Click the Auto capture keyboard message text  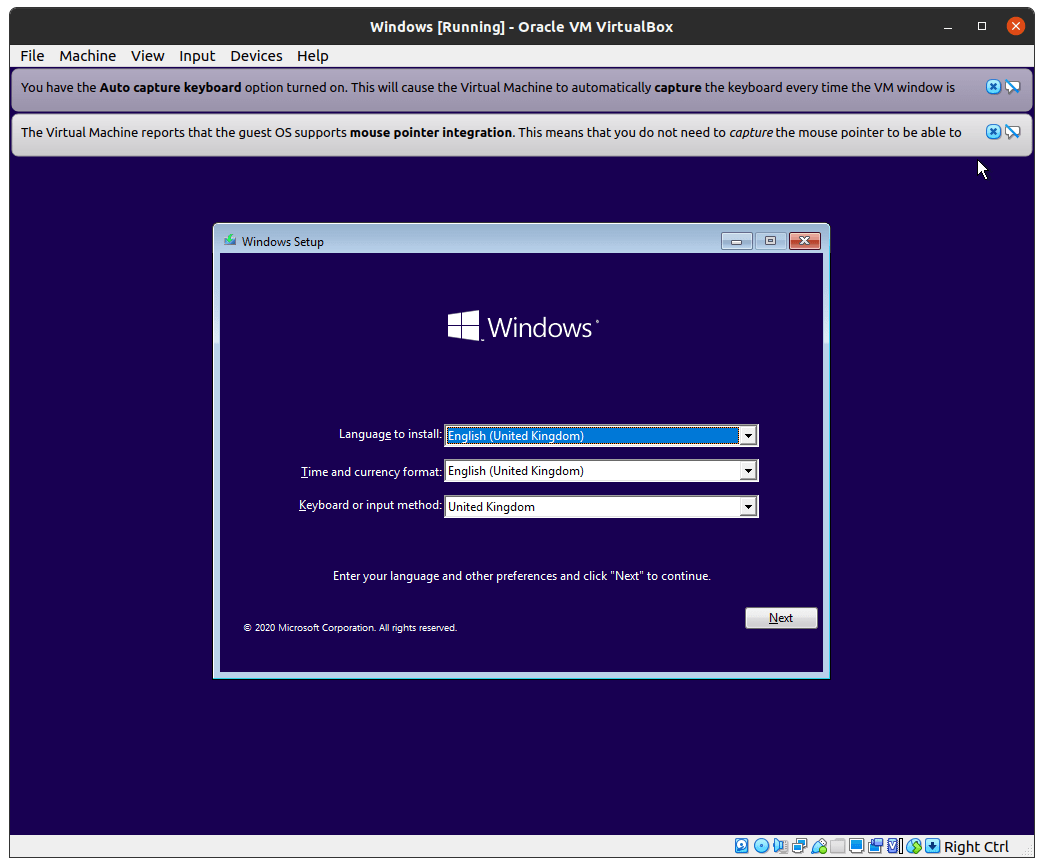pos(488,87)
